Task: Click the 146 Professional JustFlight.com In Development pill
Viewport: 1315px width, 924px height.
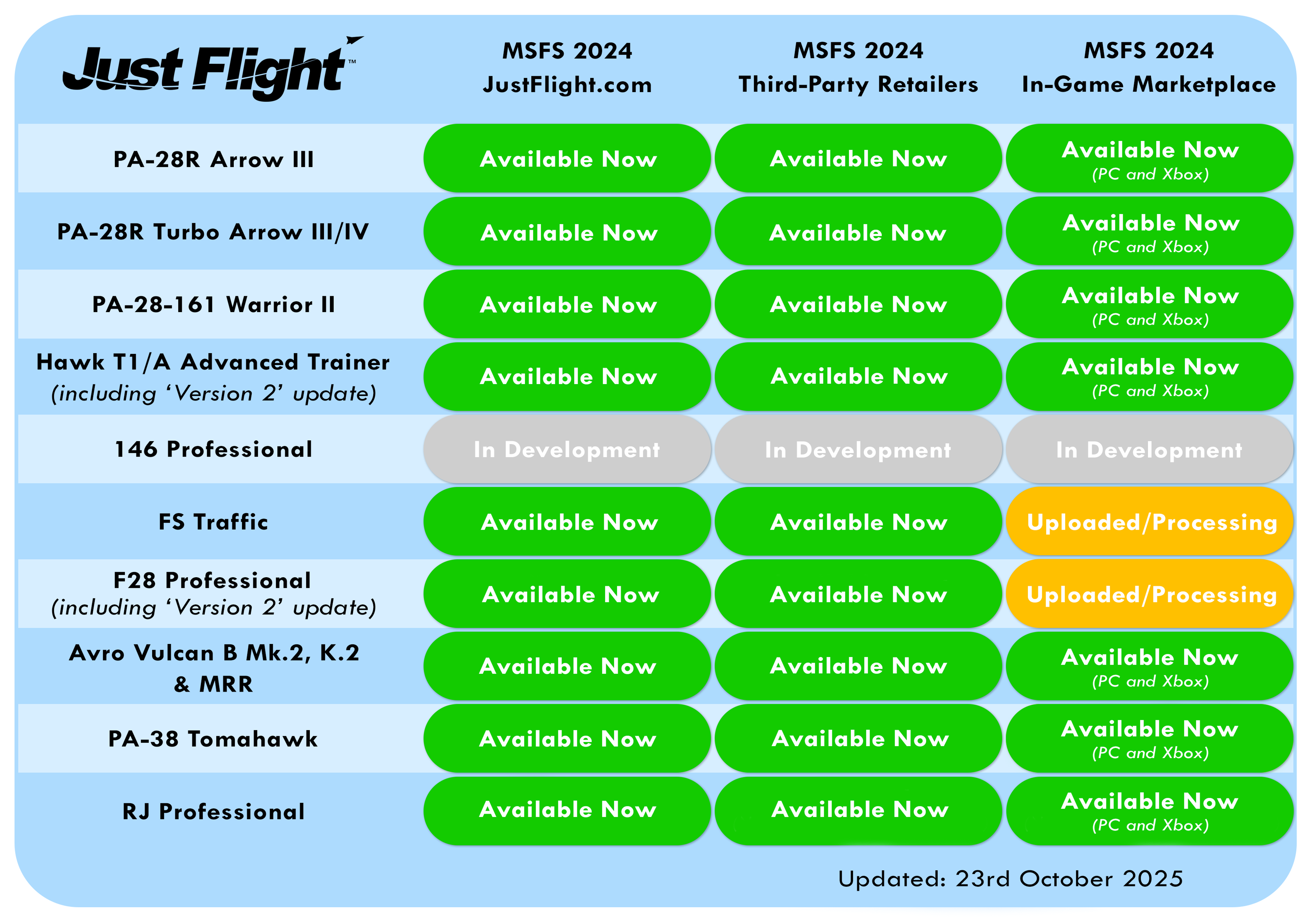Action: pyautogui.click(x=567, y=450)
